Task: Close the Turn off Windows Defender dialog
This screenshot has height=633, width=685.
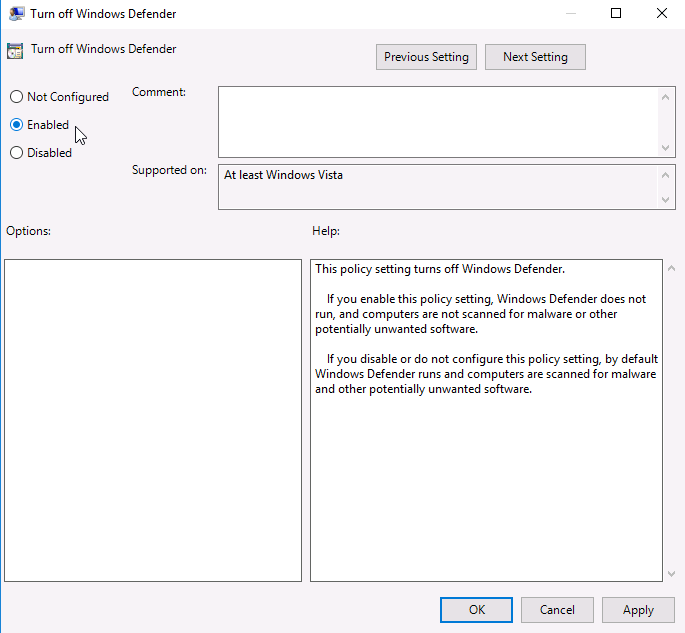Action: point(662,14)
